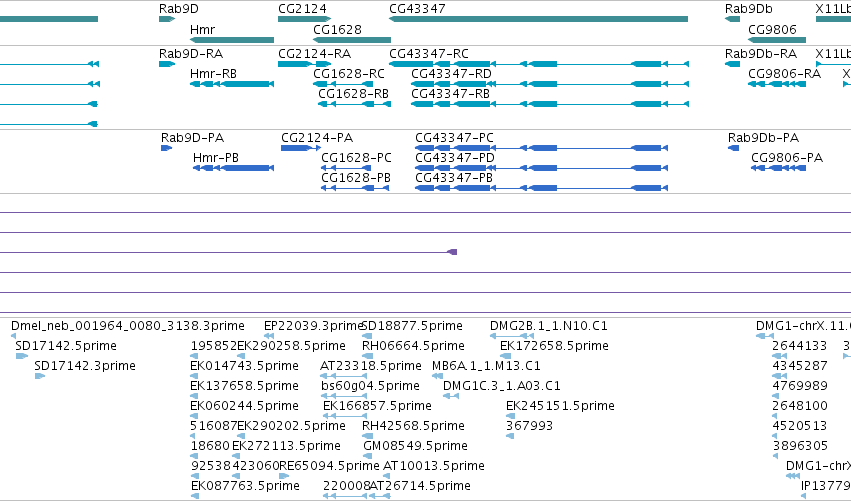851x501 pixels.
Task: Select the 4769989 feature label
Action: pos(799,386)
